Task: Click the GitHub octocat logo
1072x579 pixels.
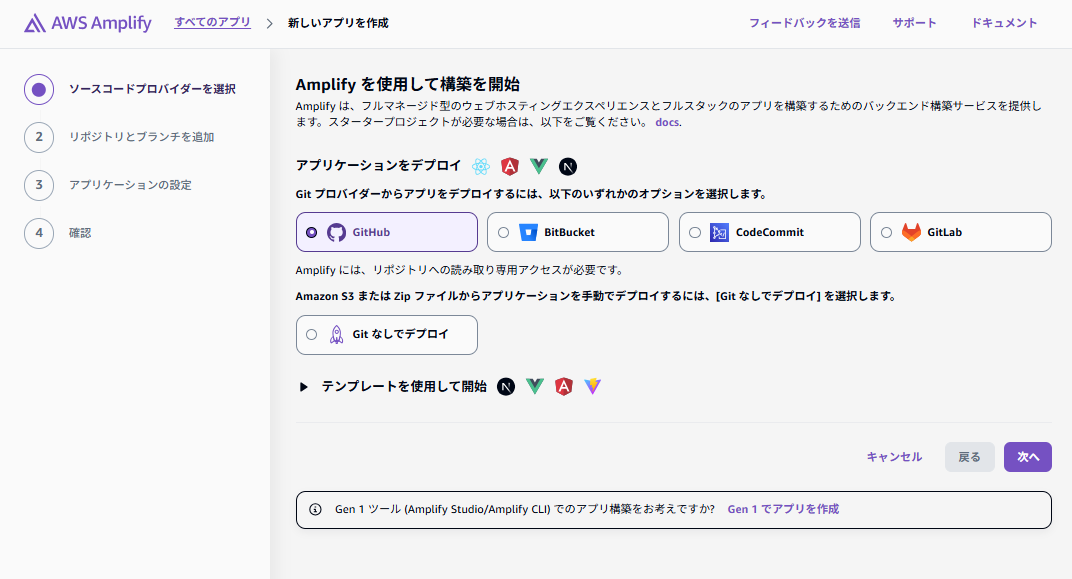Action: (x=336, y=232)
